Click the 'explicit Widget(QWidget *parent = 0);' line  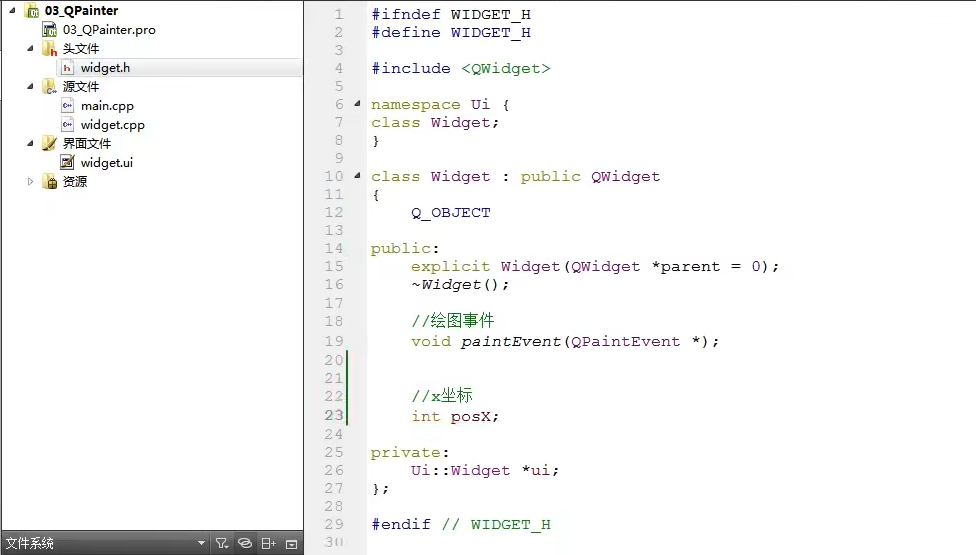594,266
